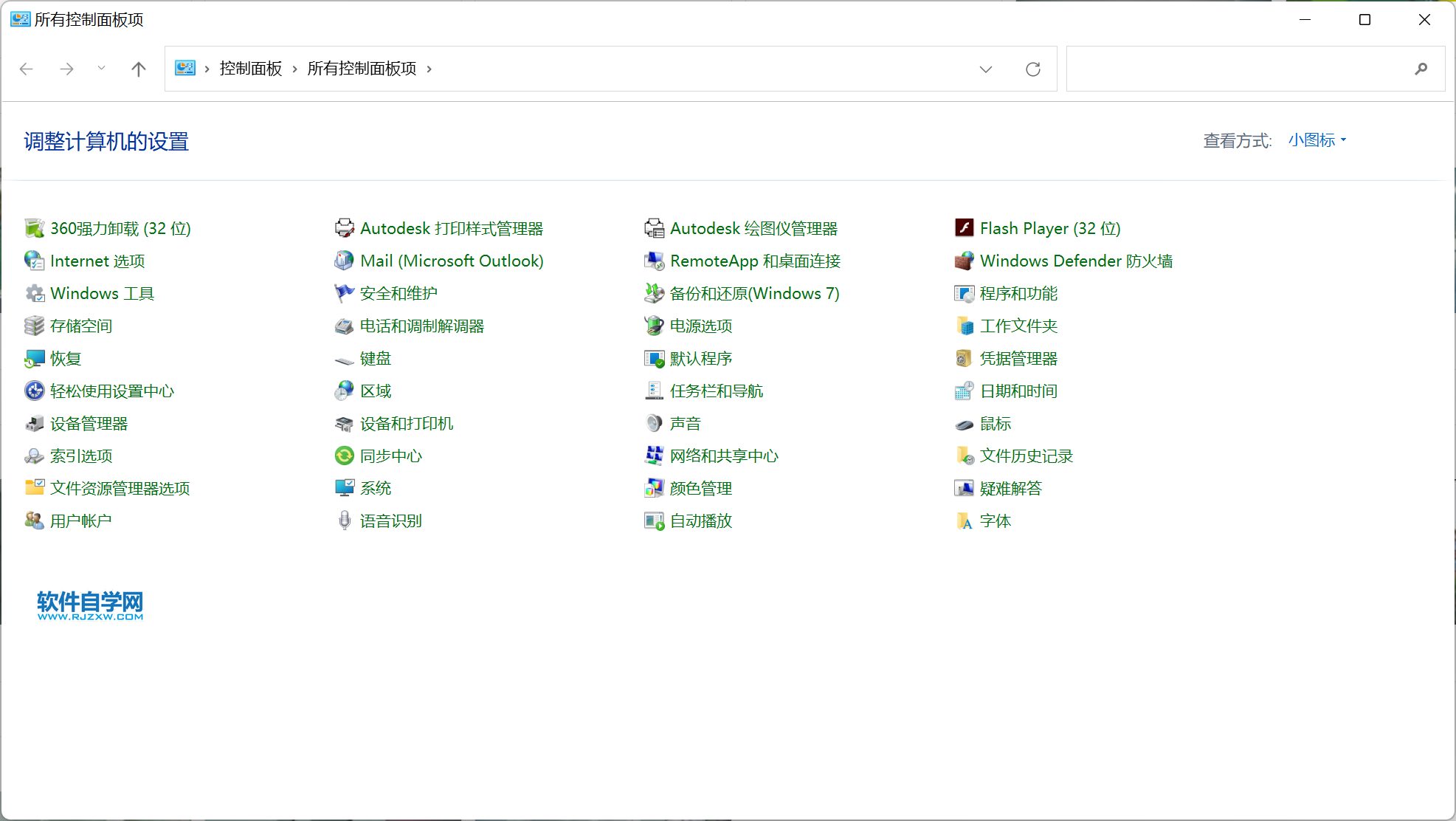Select 所有控制面板项 in the breadcrumb
This screenshot has width=1456, height=821.
click(362, 69)
